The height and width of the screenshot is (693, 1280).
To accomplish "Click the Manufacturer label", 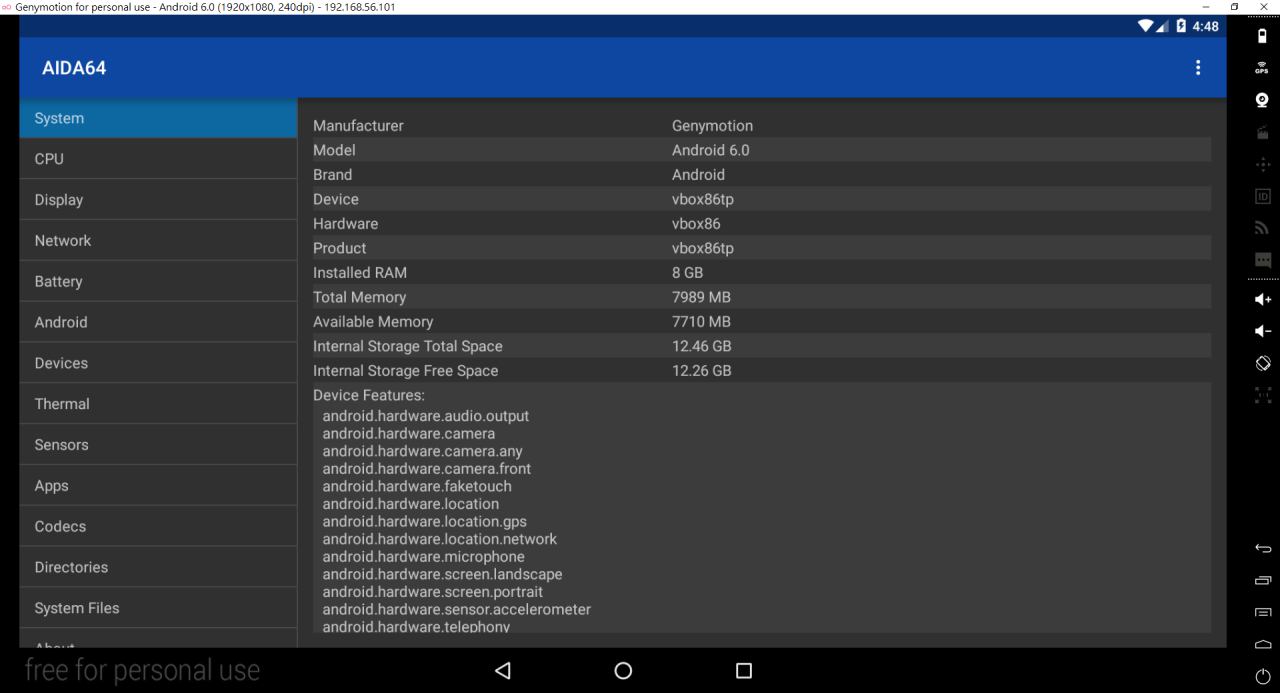I will (358, 126).
